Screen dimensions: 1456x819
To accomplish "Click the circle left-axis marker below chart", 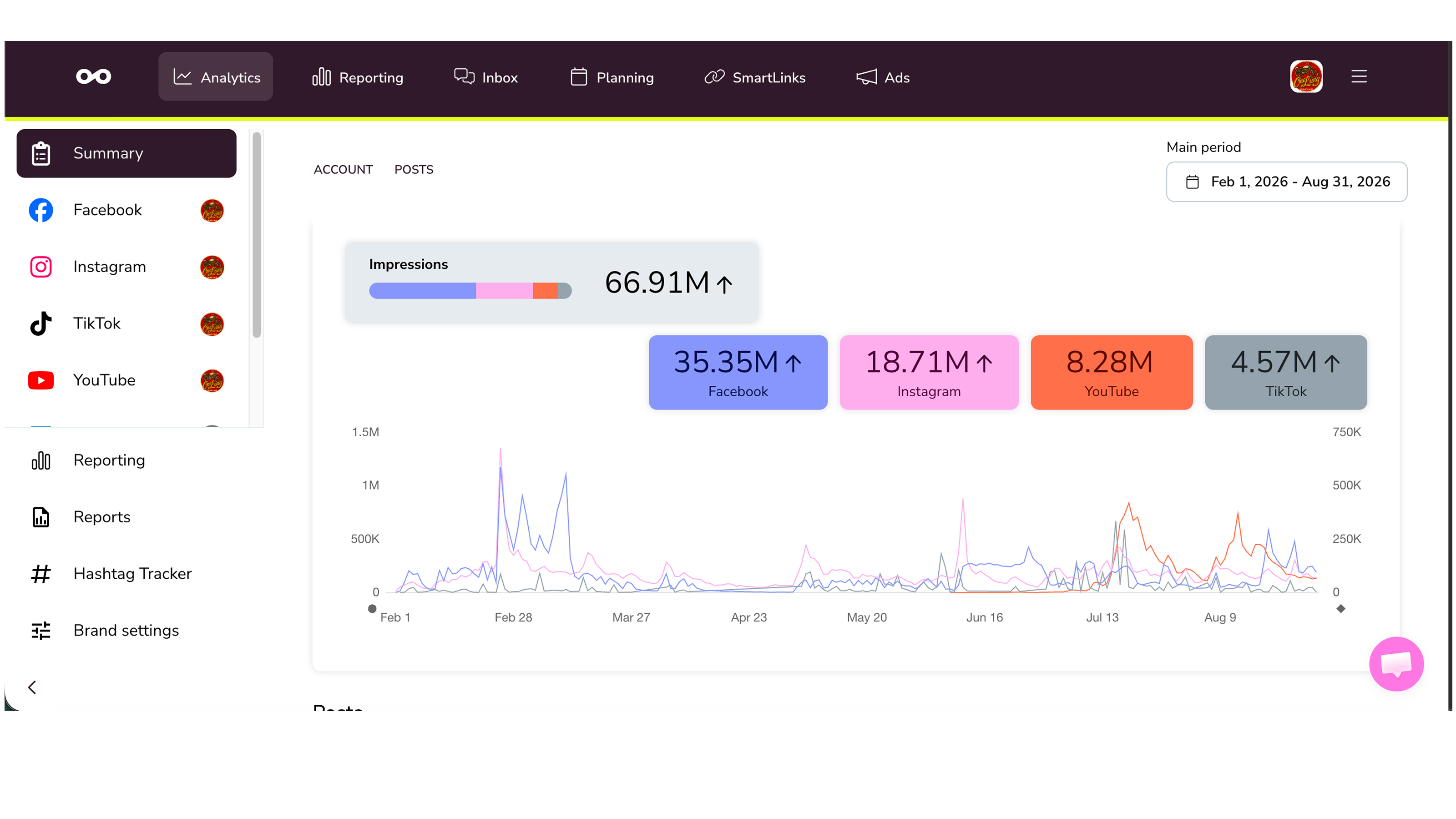I will click(372, 609).
